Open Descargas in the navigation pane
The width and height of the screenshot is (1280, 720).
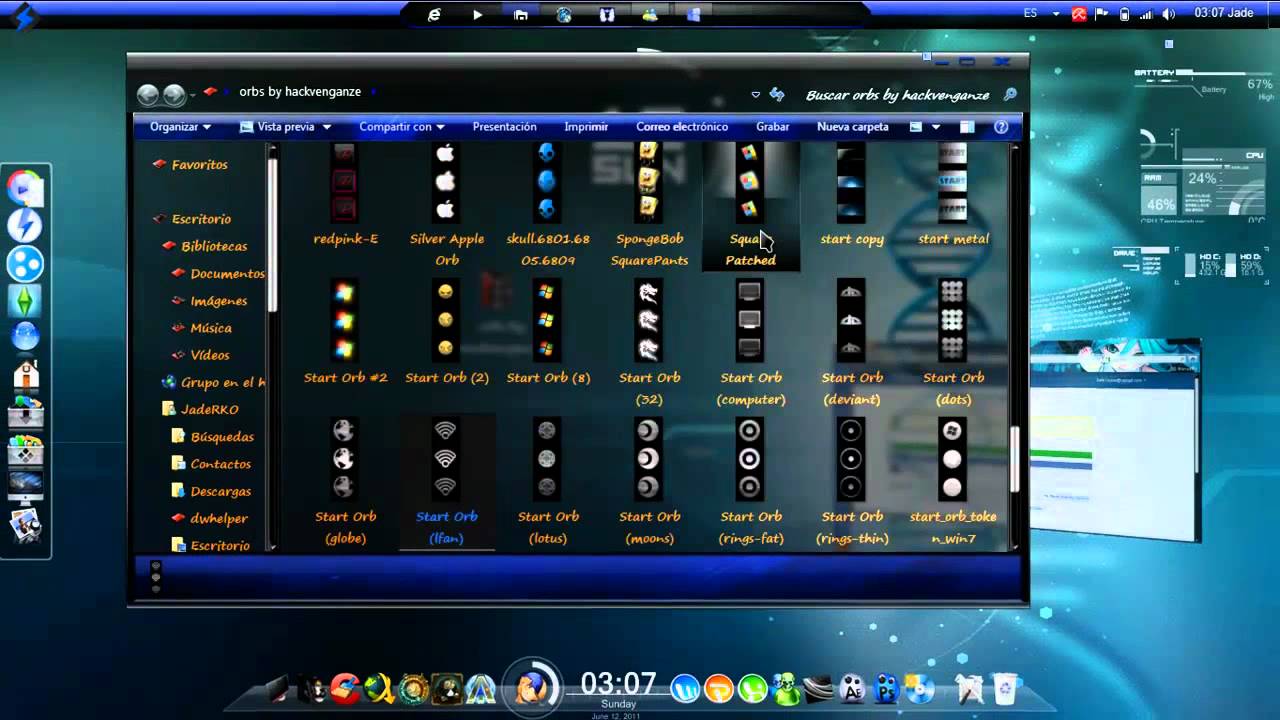click(x=220, y=491)
